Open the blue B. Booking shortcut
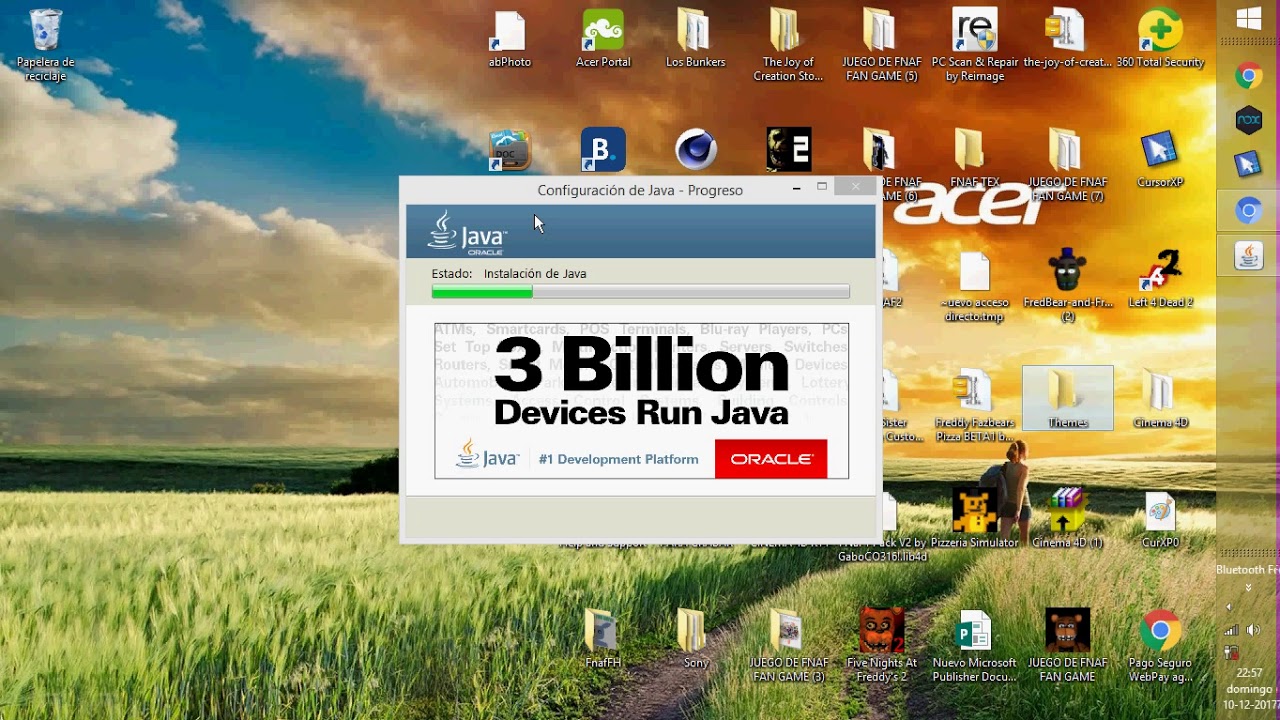1280x720 pixels. click(x=603, y=150)
